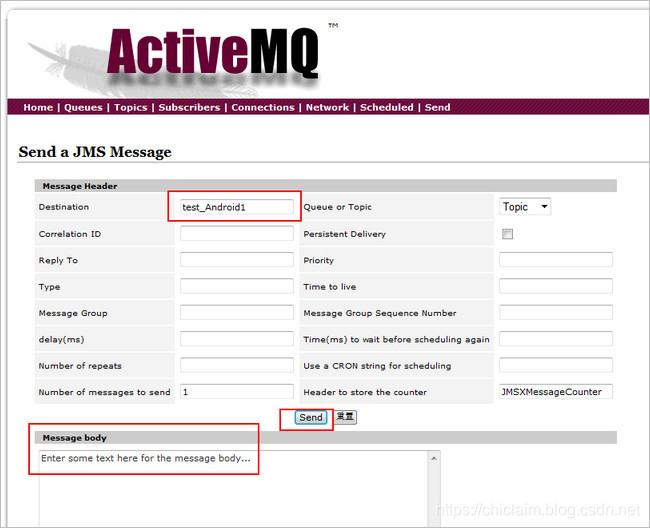Toggle the Persistent Delivery checkbox
Viewport: 650px width, 528px height.
(x=507, y=234)
